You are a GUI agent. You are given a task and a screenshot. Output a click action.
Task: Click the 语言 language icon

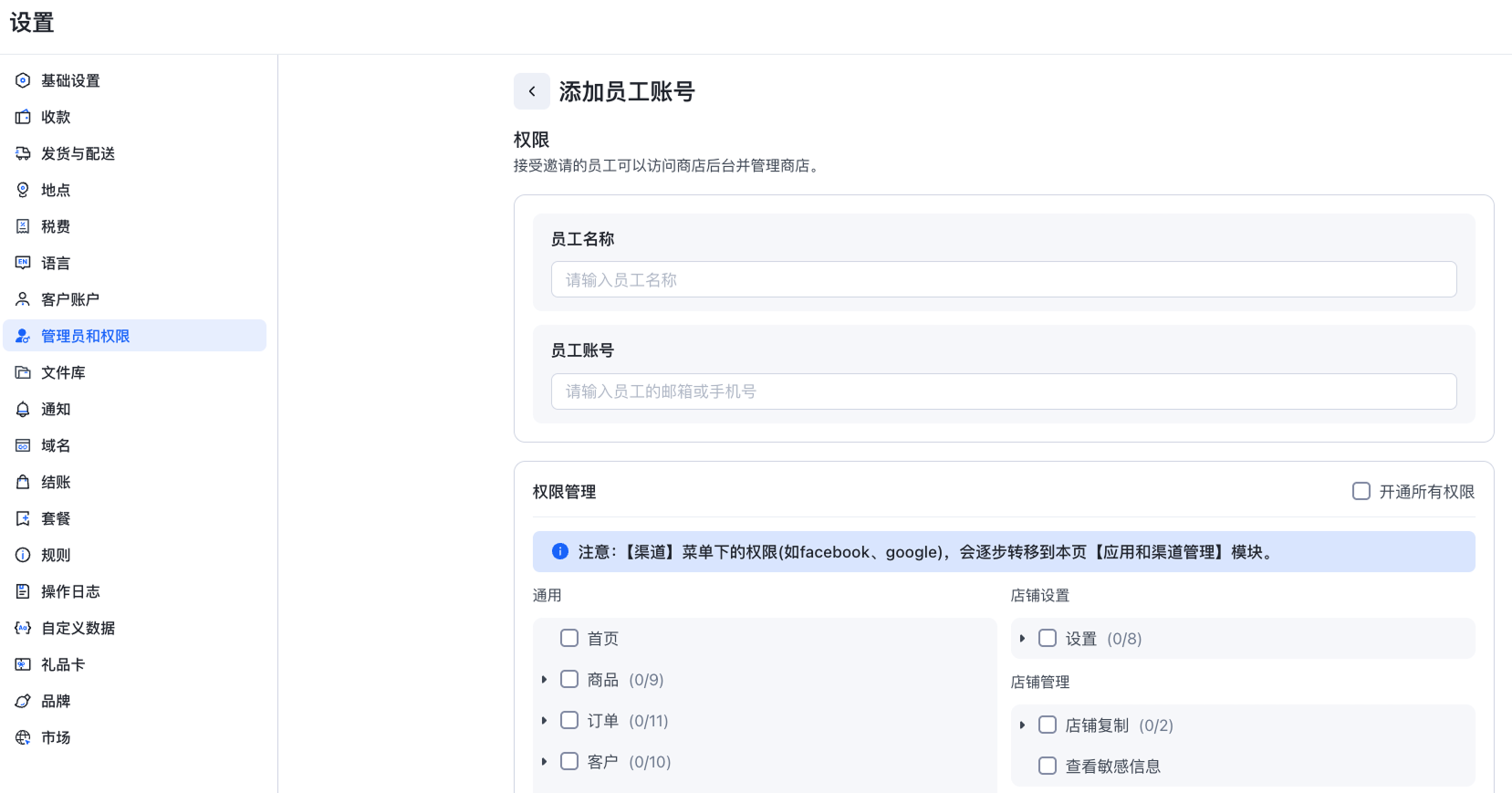pos(23,263)
